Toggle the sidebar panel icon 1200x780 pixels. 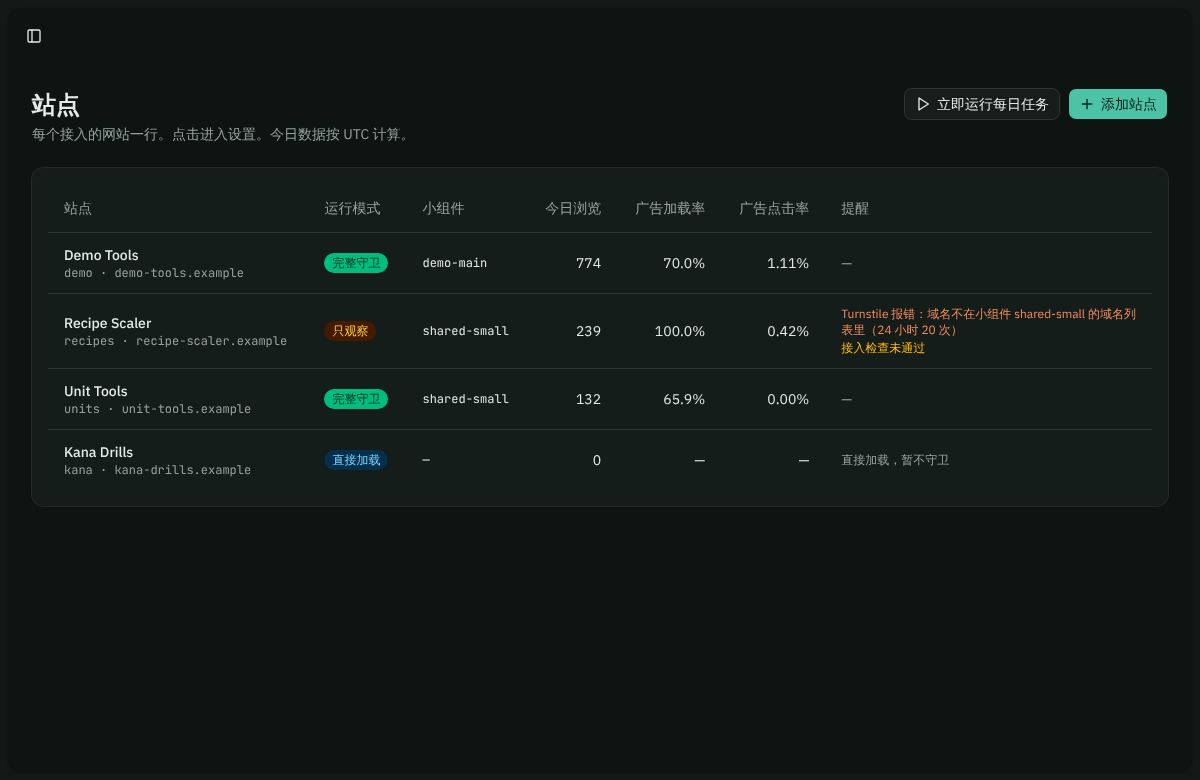pos(34,36)
